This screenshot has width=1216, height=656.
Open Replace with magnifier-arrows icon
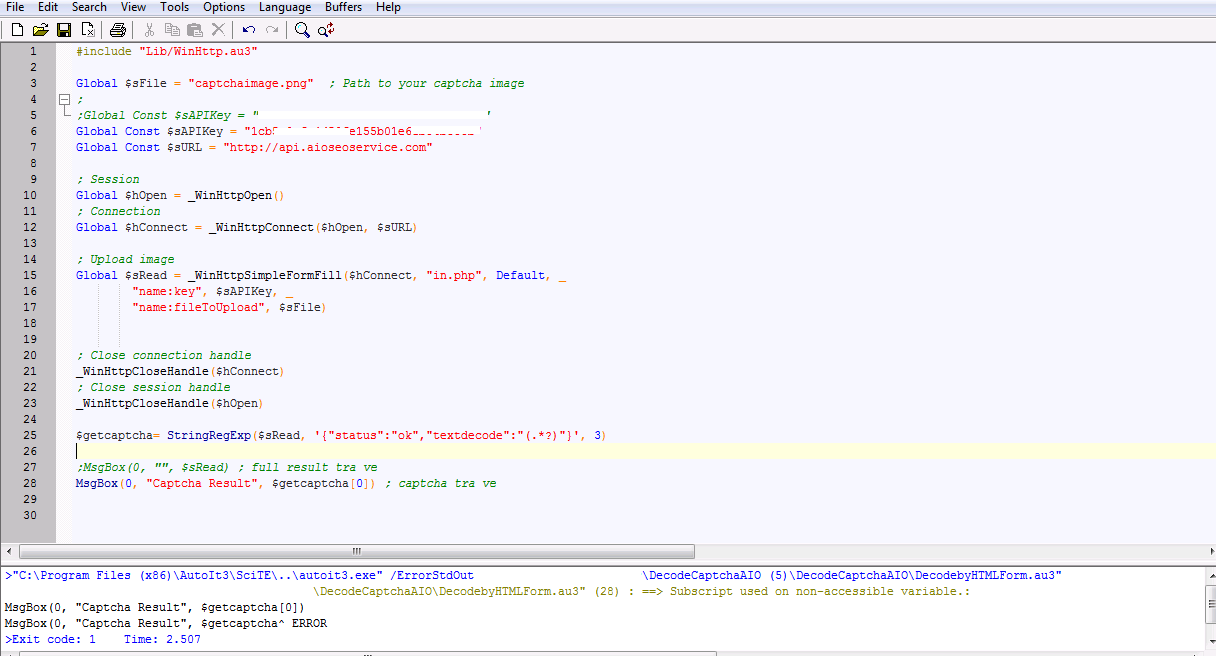(x=326, y=30)
